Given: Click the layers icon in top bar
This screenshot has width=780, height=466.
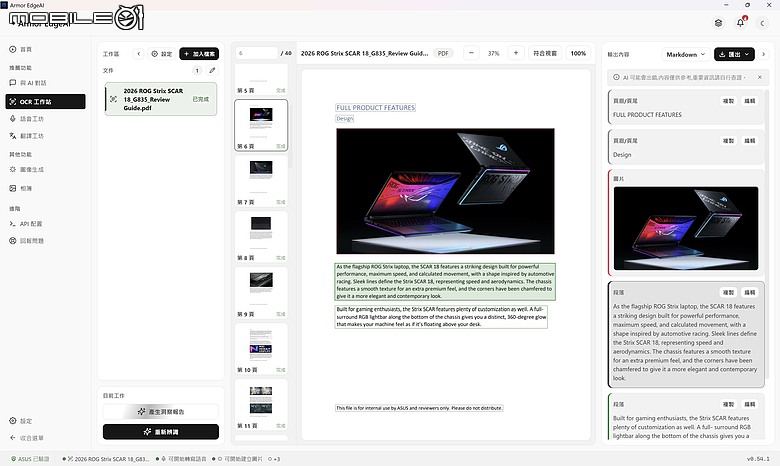Looking at the screenshot, I should click(x=718, y=23).
